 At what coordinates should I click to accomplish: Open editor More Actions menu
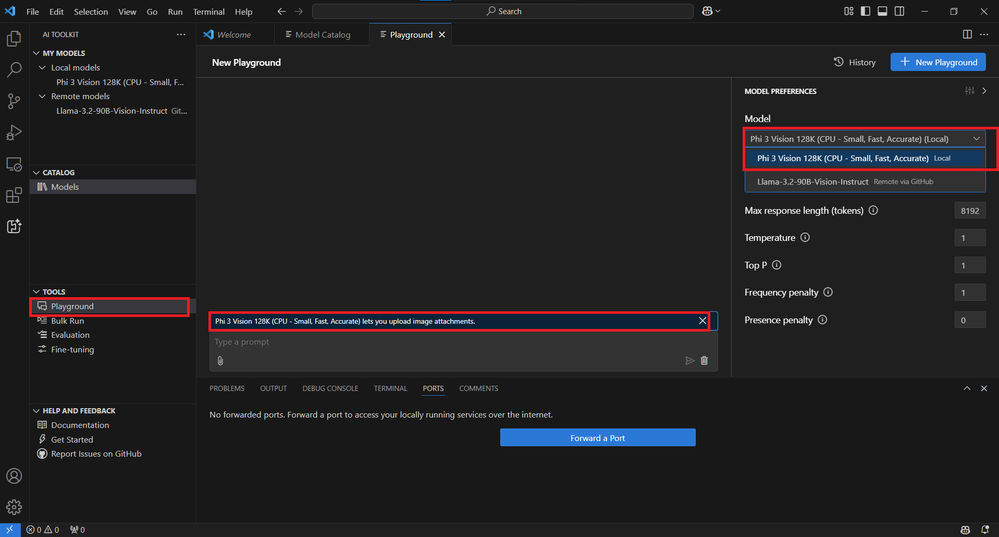pyautogui.click(x=984, y=34)
